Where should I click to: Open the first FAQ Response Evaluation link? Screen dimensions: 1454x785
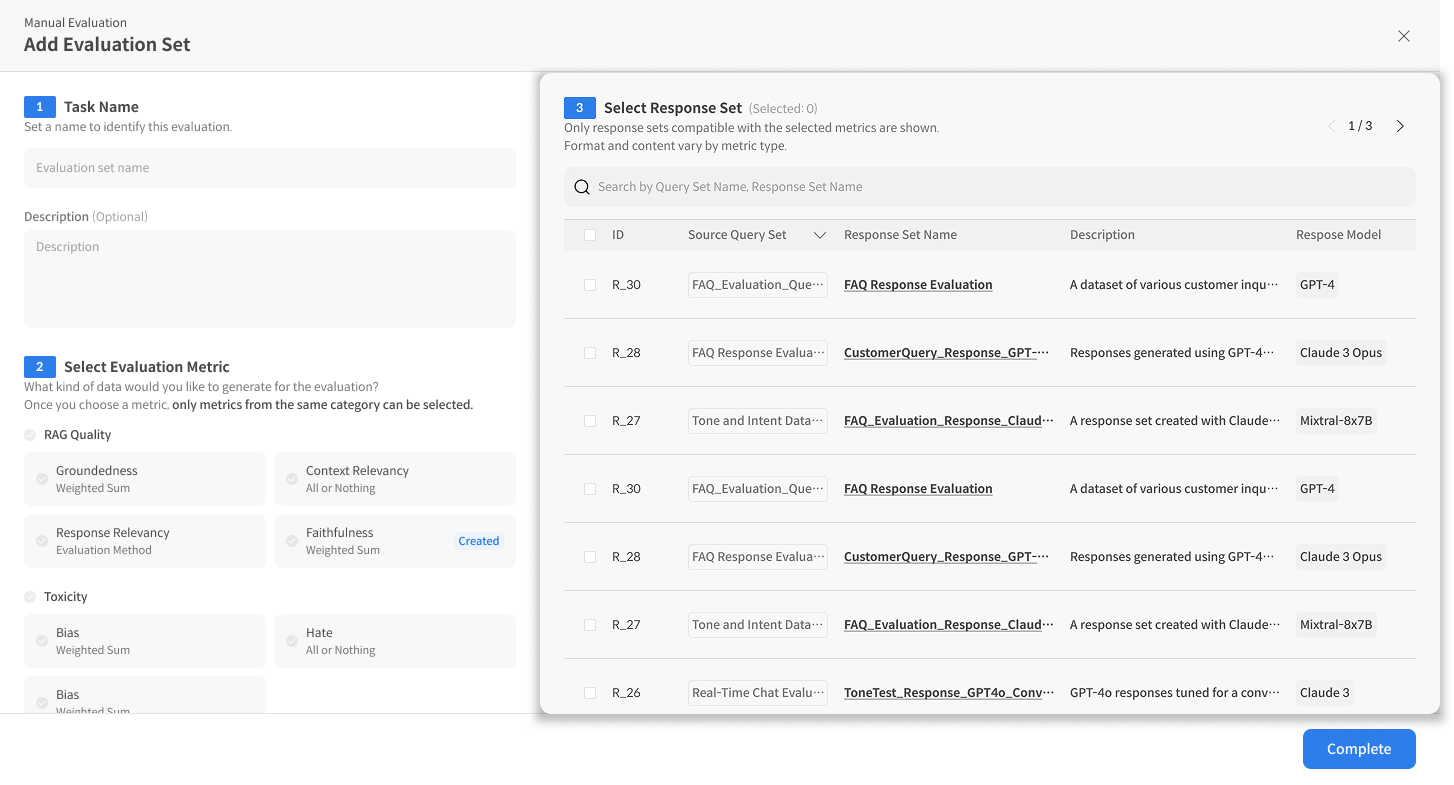918,285
